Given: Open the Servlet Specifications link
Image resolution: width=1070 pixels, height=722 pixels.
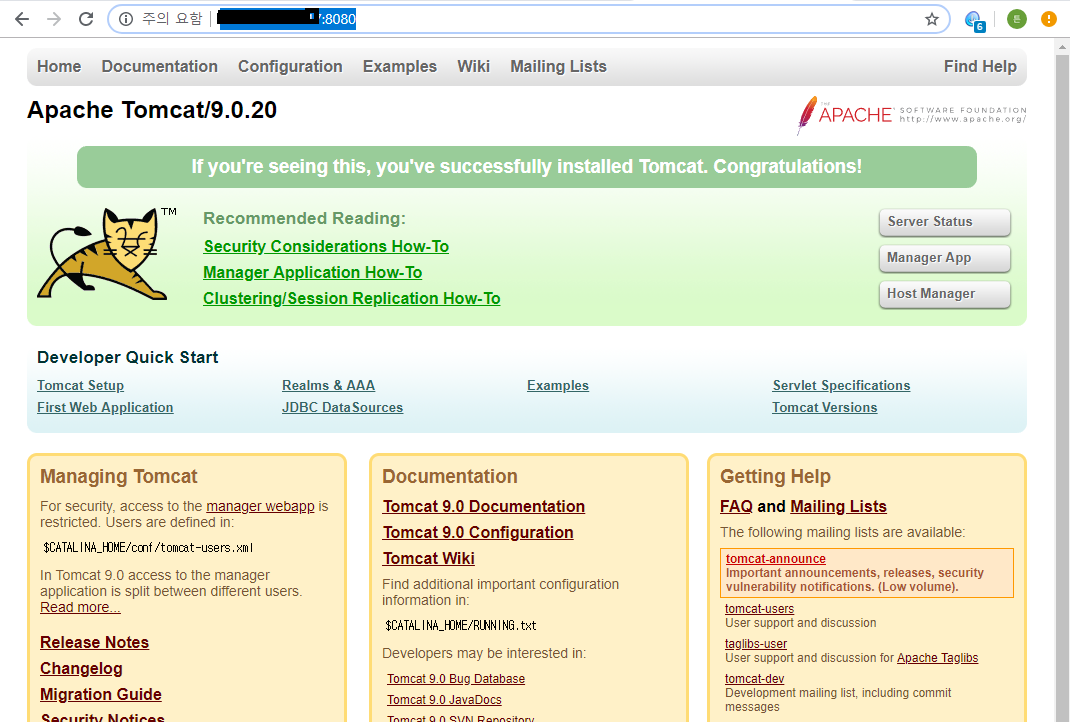Looking at the screenshot, I should (841, 386).
